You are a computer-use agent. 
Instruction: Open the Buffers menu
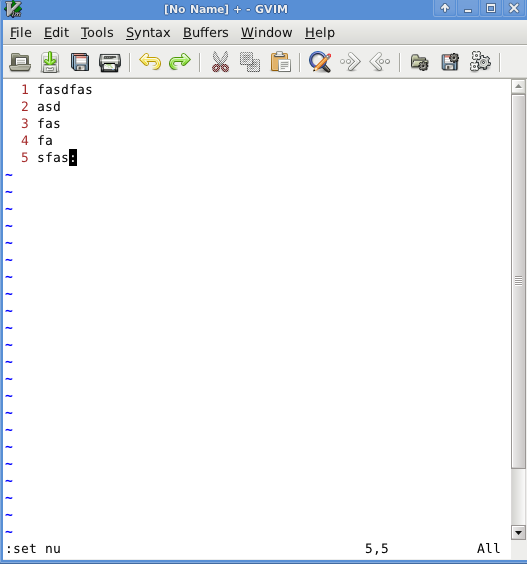(x=205, y=33)
